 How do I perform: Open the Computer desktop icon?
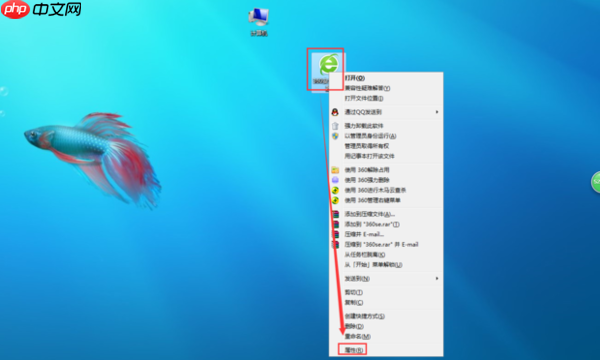coord(259,22)
